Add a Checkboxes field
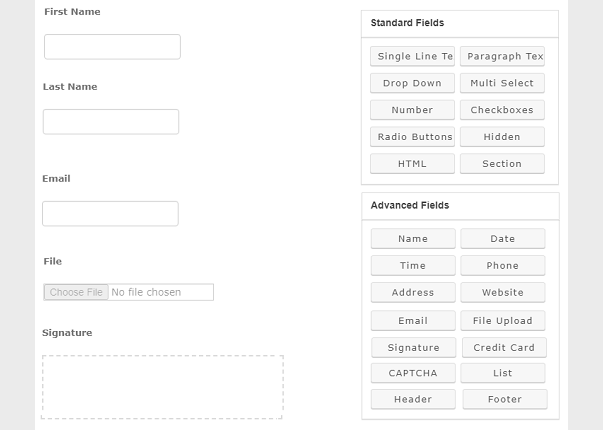The height and width of the screenshot is (430, 603). (x=502, y=110)
